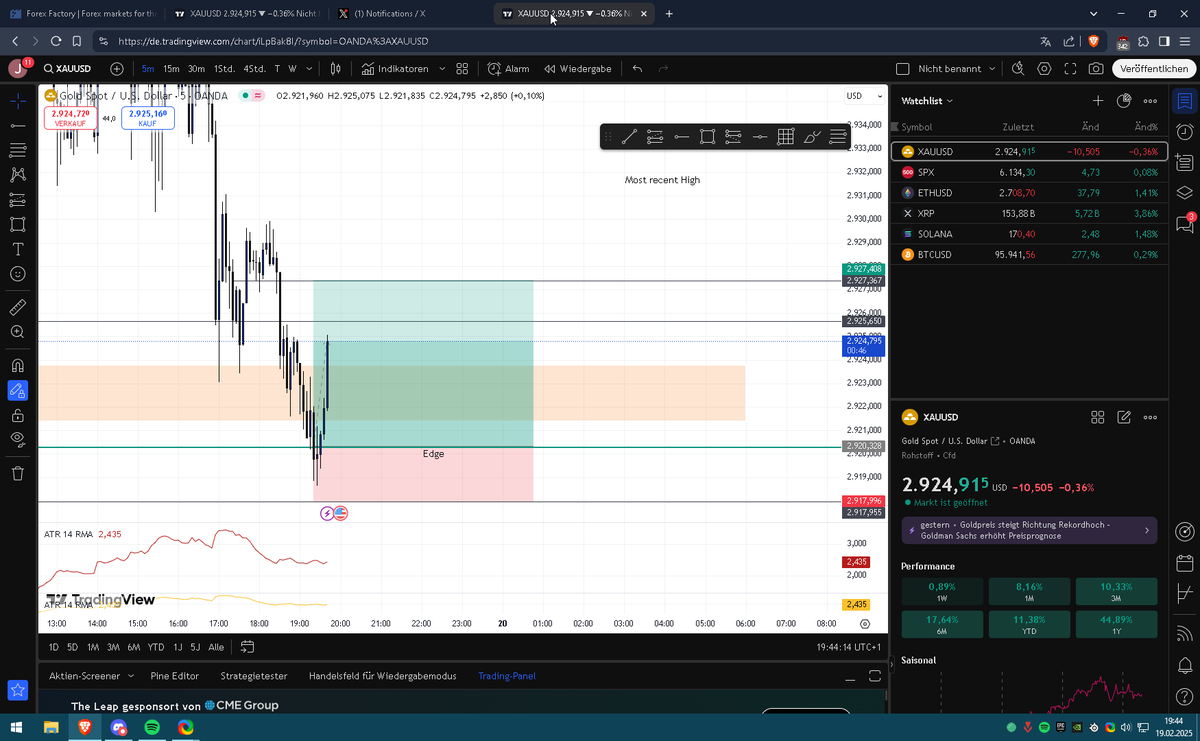Toggle stay-in-drawing-mode pencil lock icon
Viewport: 1200px width, 741px height.
point(17,390)
